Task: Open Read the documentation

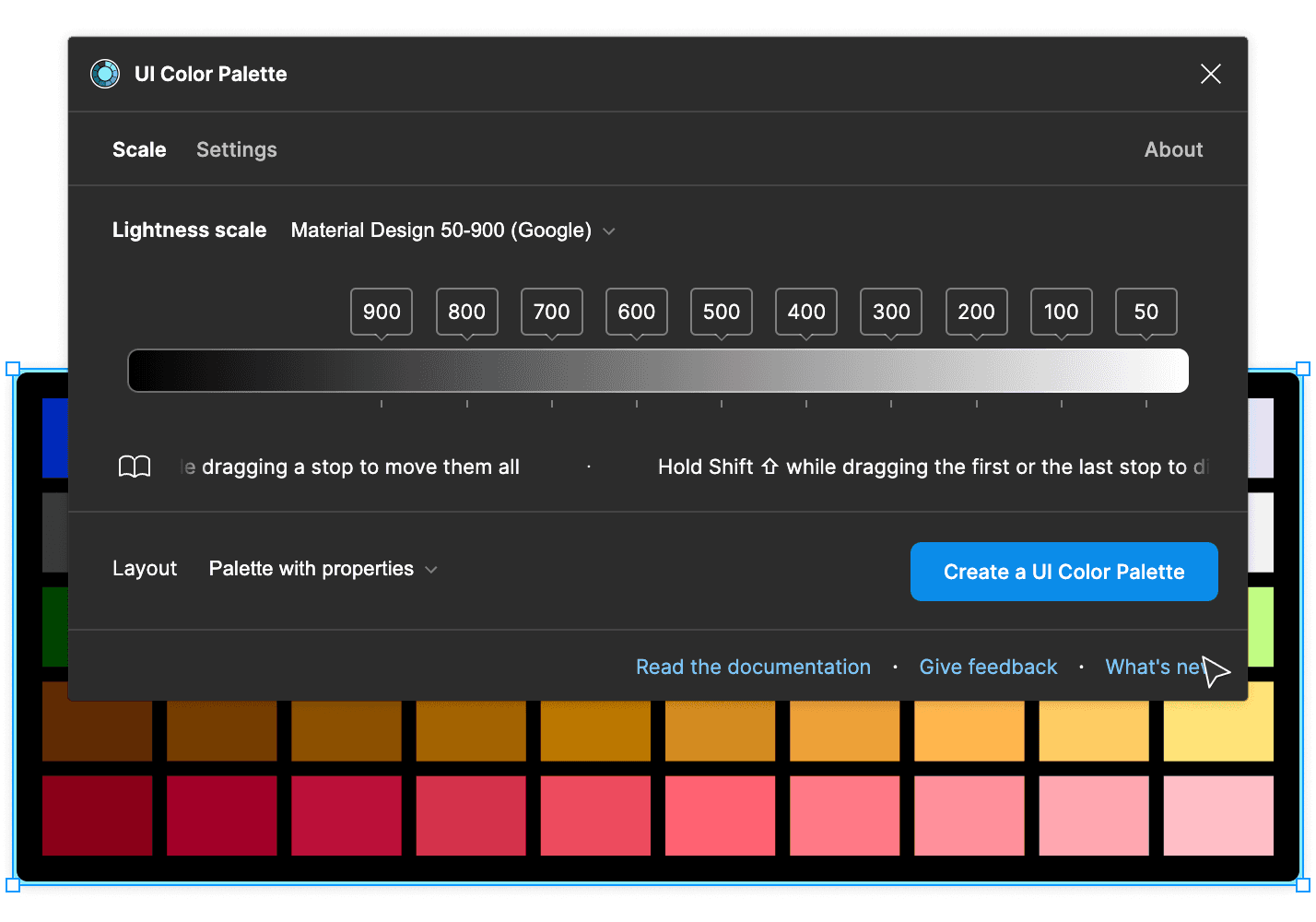Action: click(x=753, y=667)
